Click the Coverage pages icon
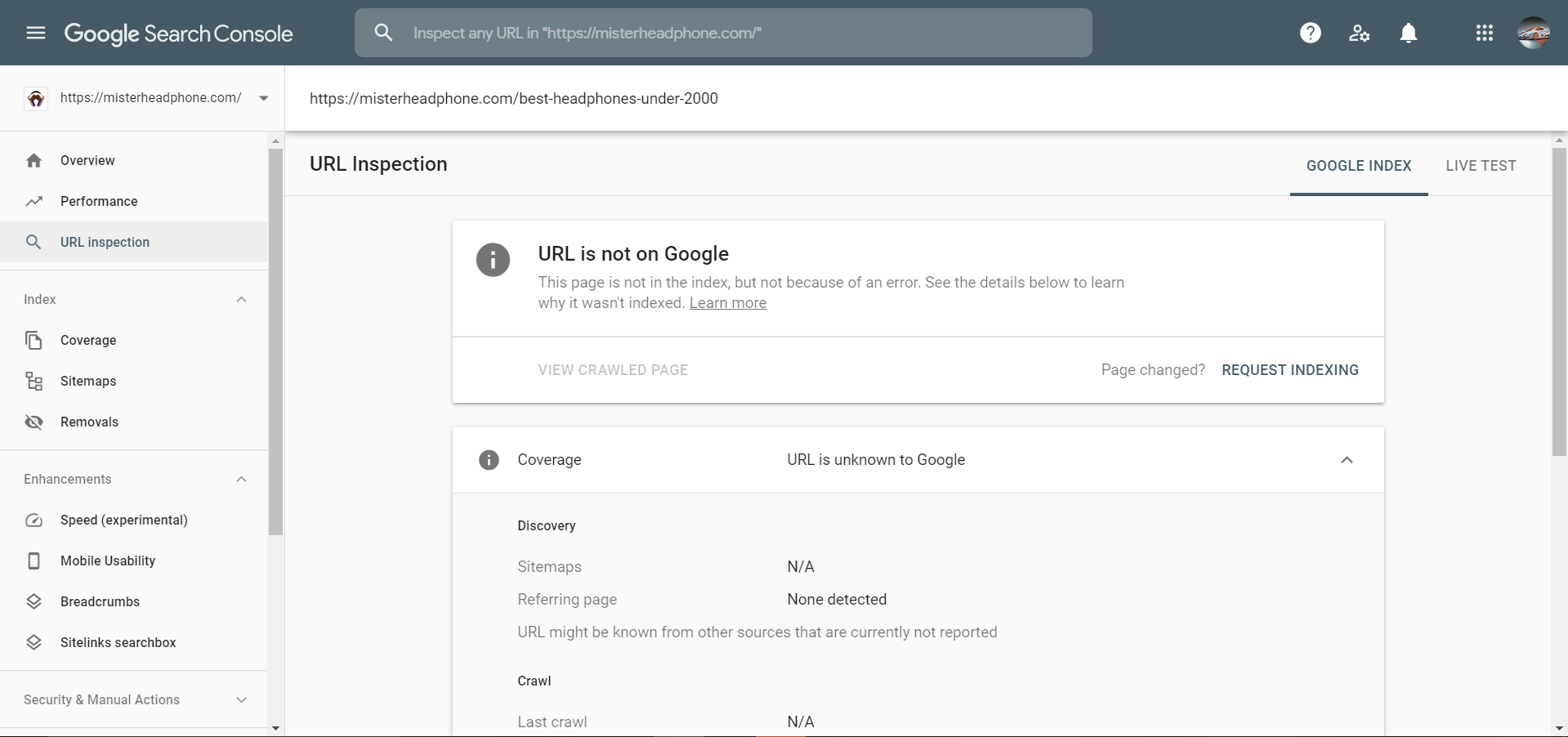Screen dimensions: 1568x737 34,340
